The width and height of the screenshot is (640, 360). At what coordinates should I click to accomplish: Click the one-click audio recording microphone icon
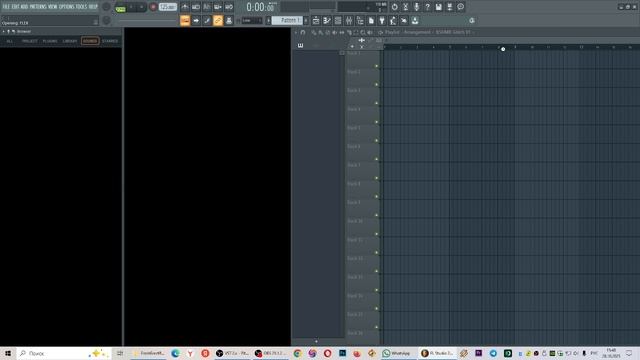(x=416, y=7)
